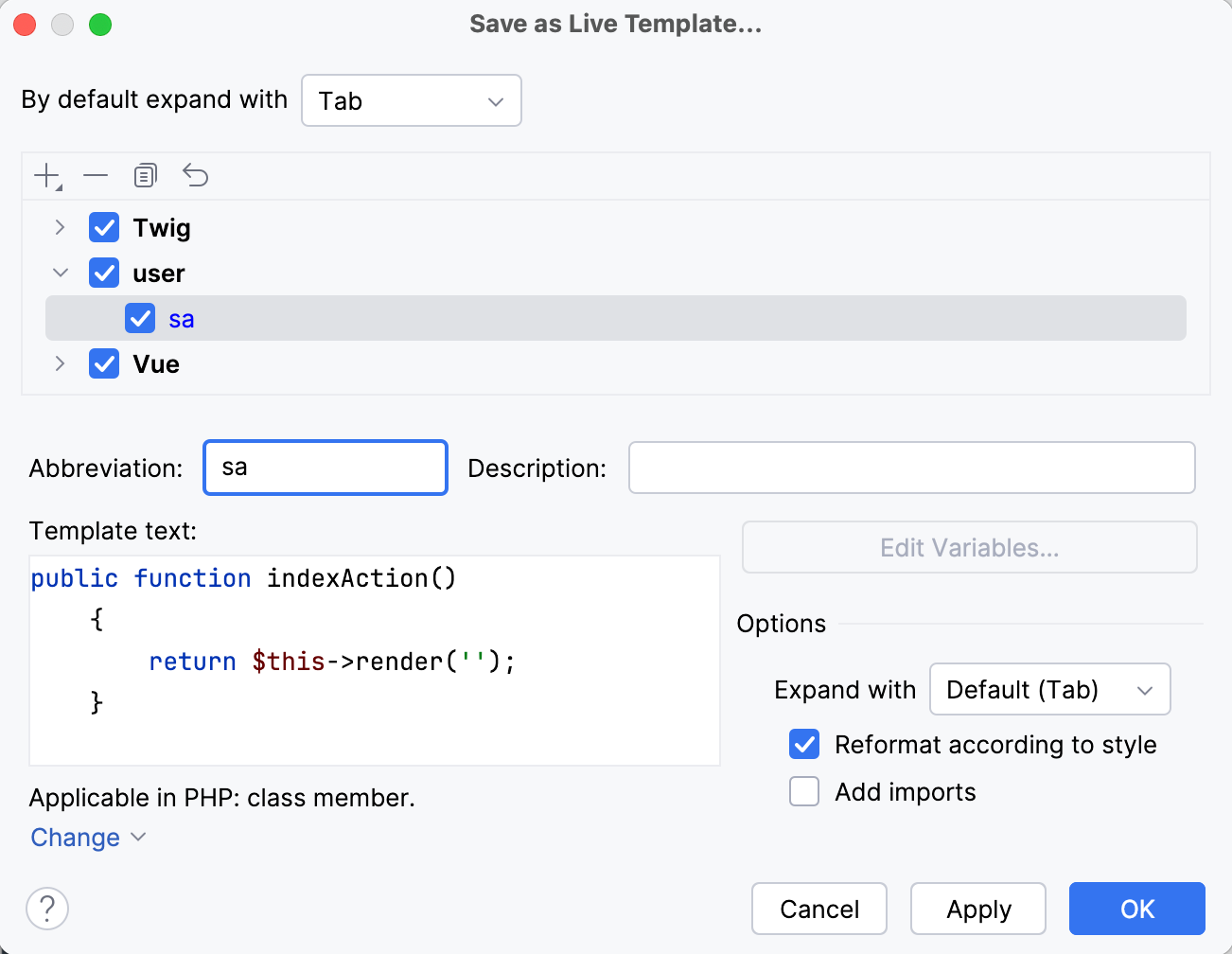Enable the Add imports option
Image resolution: width=1232 pixels, height=954 pixels.
tap(803, 792)
